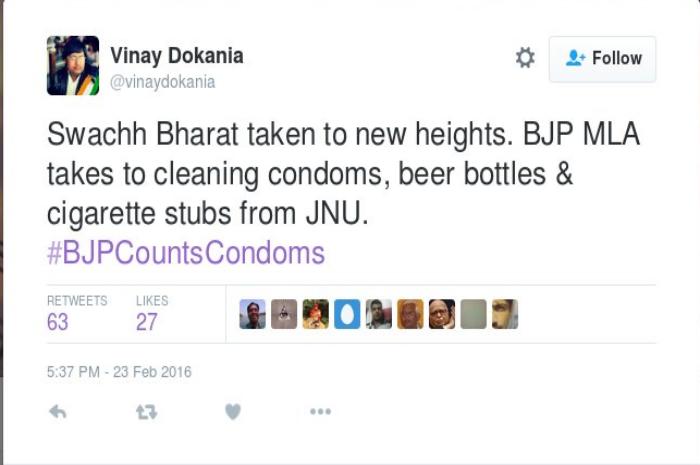Viewport: 700px width, 465px height.
Task: View the 63 retweets list
Action: tap(77, 314)
